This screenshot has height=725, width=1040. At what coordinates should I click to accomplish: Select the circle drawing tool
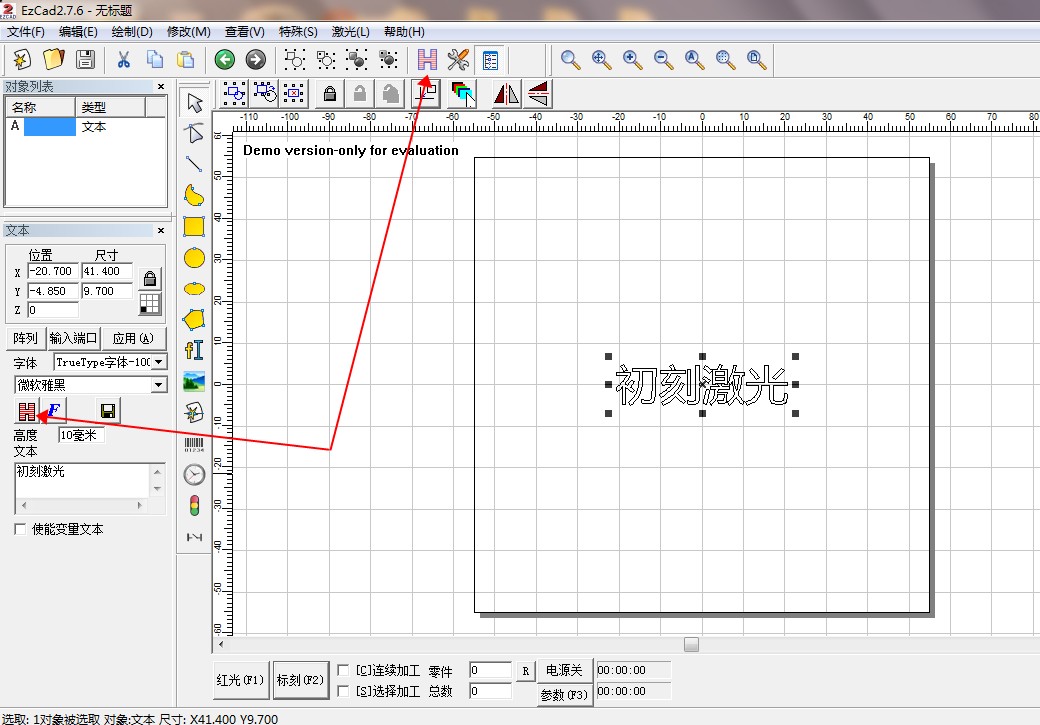[x=194, y=258]
